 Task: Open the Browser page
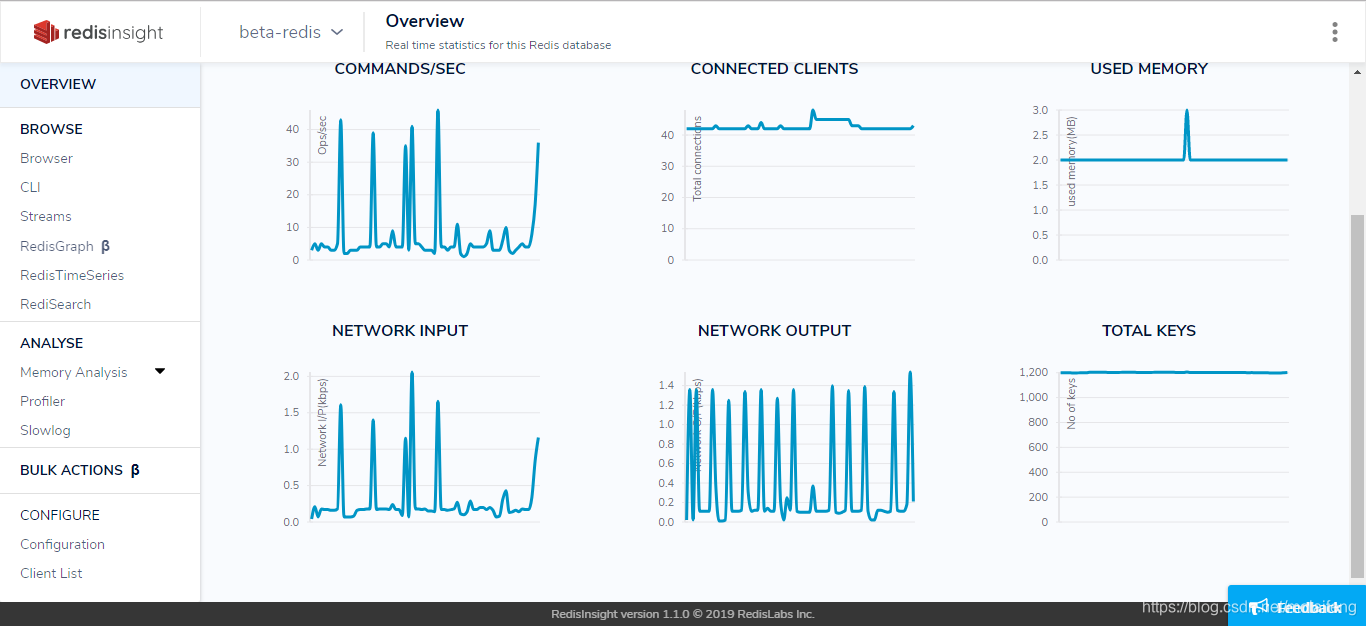pyautogui.click(x=46, y=157)
